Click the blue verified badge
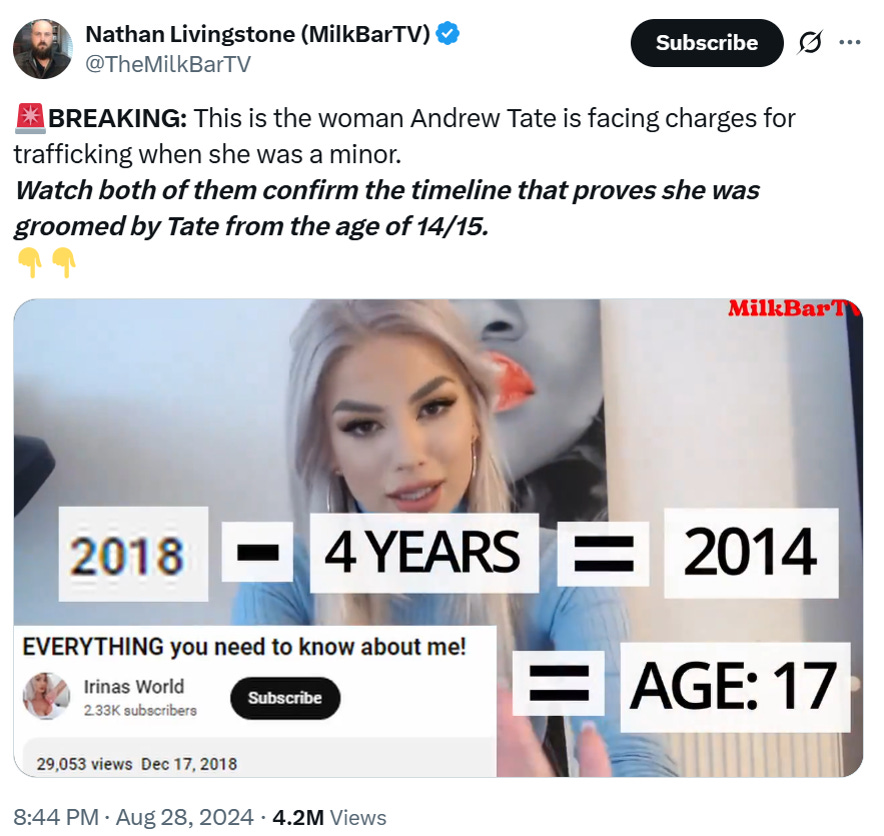Image resolution: width=884 pixels, height=836 pixels. (x=448, y=34)
